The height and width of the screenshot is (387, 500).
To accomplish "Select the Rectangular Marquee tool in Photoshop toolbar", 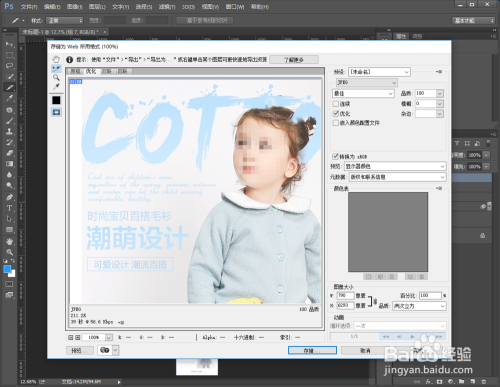I will tap(9, 55).
